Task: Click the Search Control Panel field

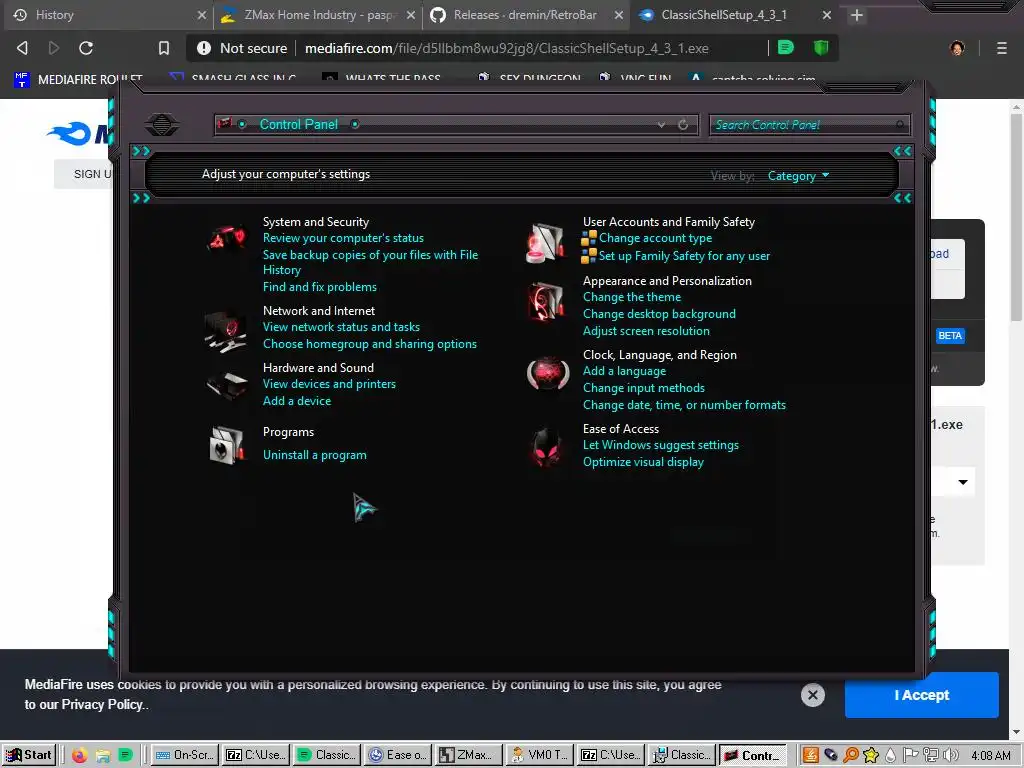Action: coord(809,124)
